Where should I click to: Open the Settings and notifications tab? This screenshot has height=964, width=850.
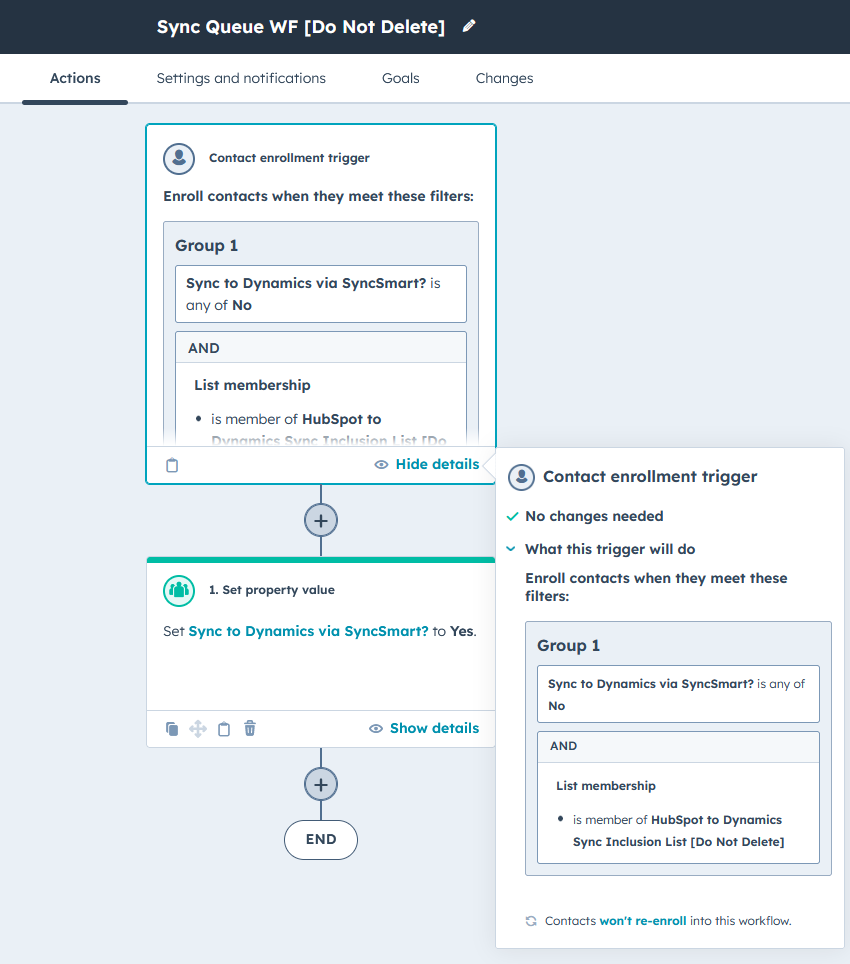241,79
